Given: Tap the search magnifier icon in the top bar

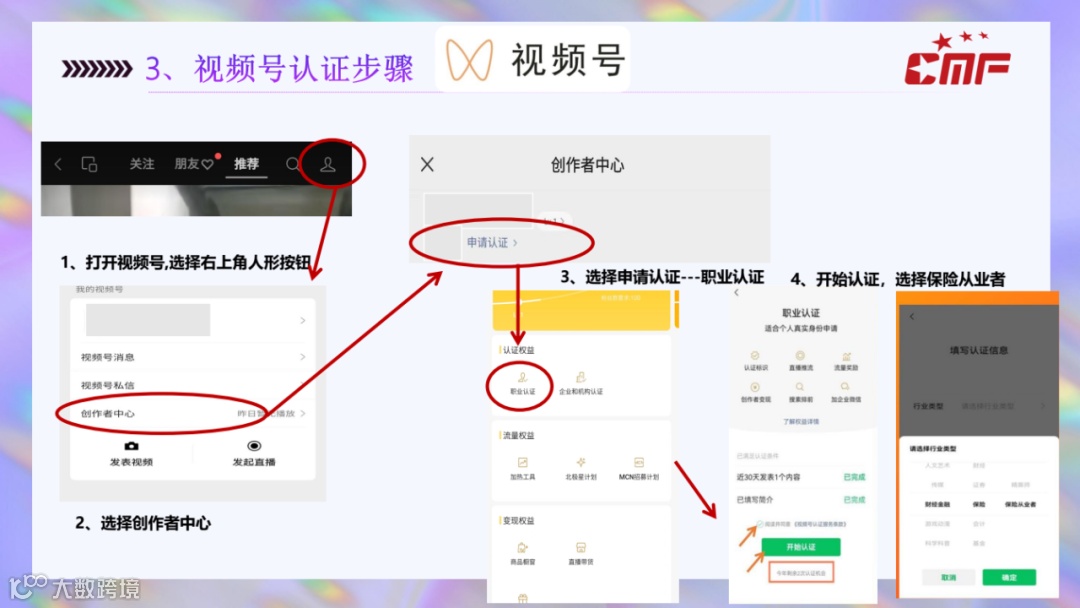Looking at the screenshot, I should click(x=293, y=165).
